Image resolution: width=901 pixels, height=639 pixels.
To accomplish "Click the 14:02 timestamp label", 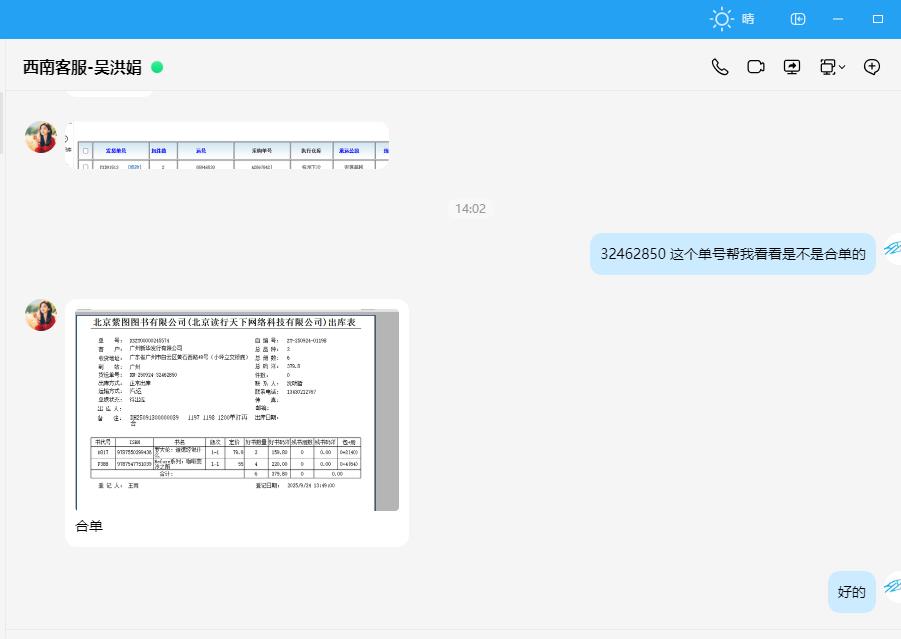I will [x=470, y=209].
